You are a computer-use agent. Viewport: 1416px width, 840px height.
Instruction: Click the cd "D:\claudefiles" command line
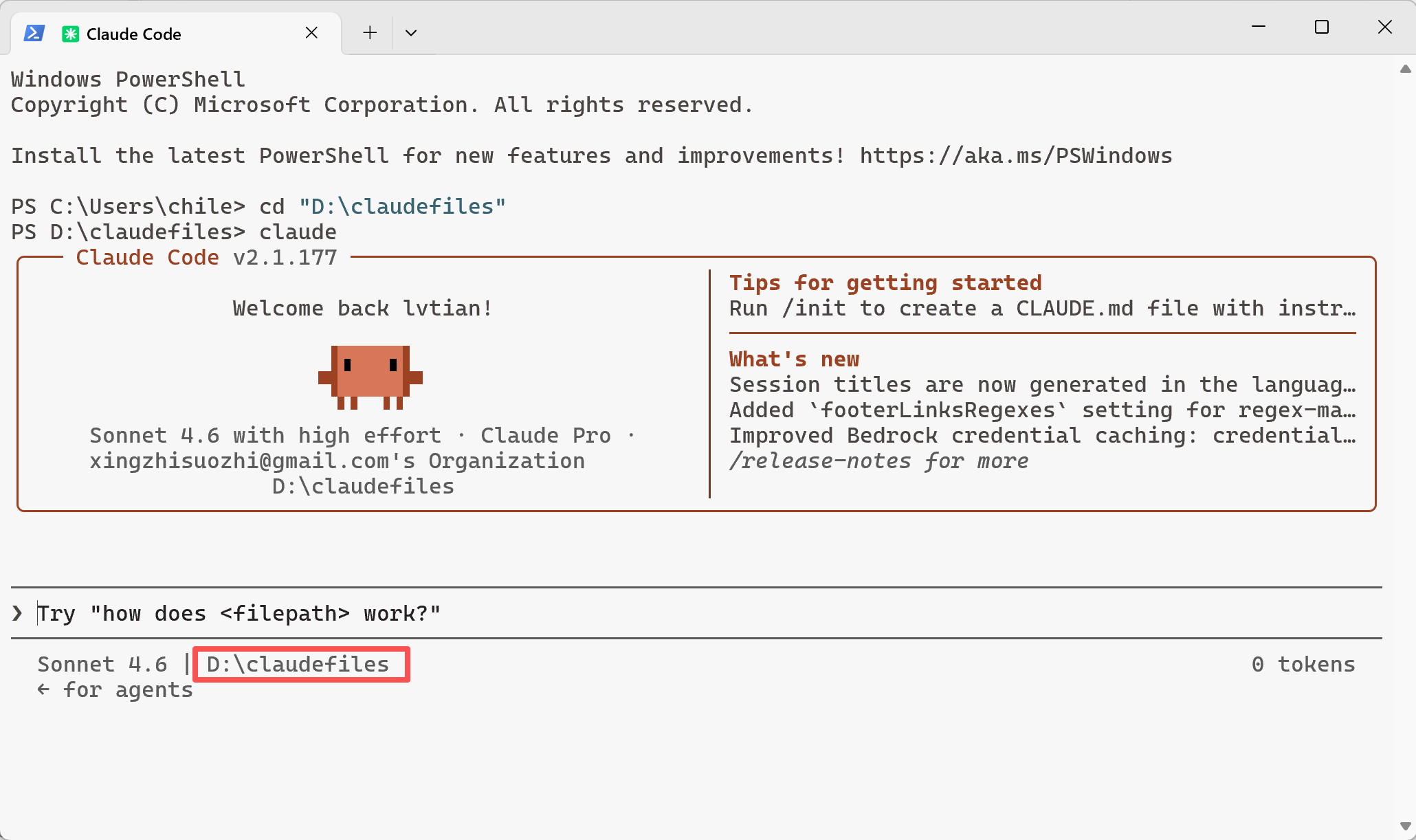pos(258,206)
